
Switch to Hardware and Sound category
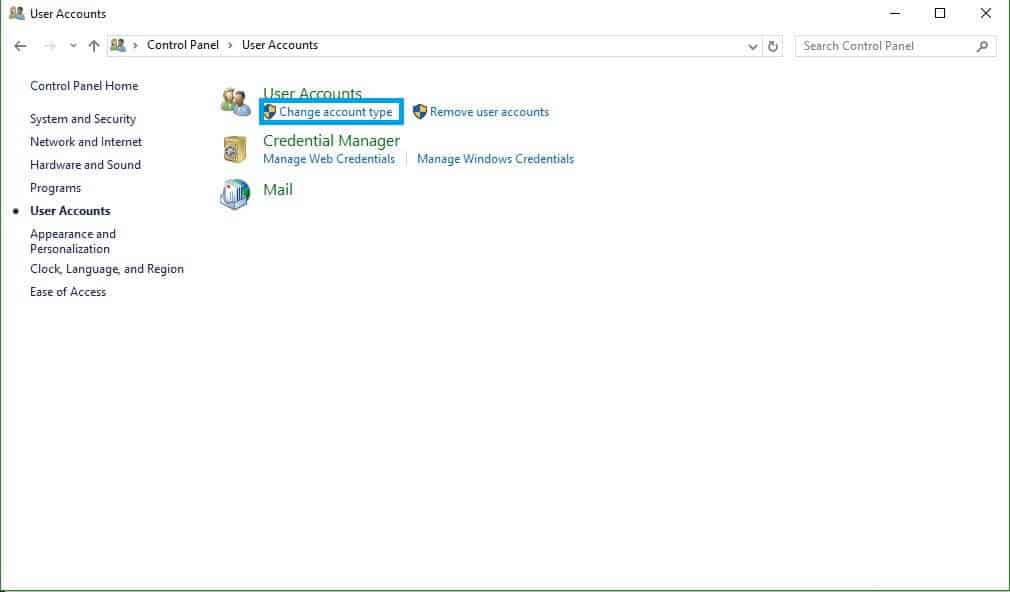point(85,164)
